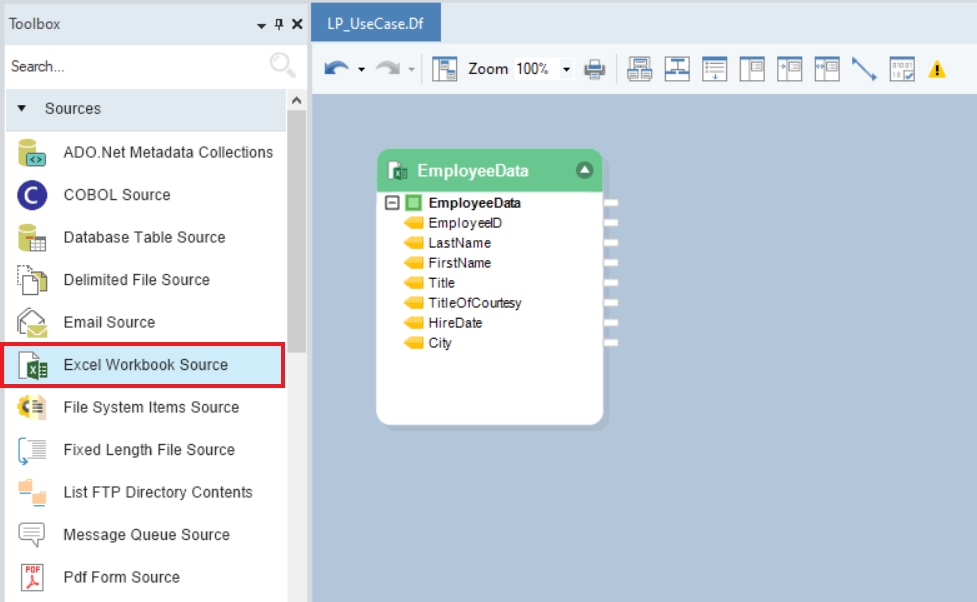Click the binary data preview icon

click(x=902, y=69)
